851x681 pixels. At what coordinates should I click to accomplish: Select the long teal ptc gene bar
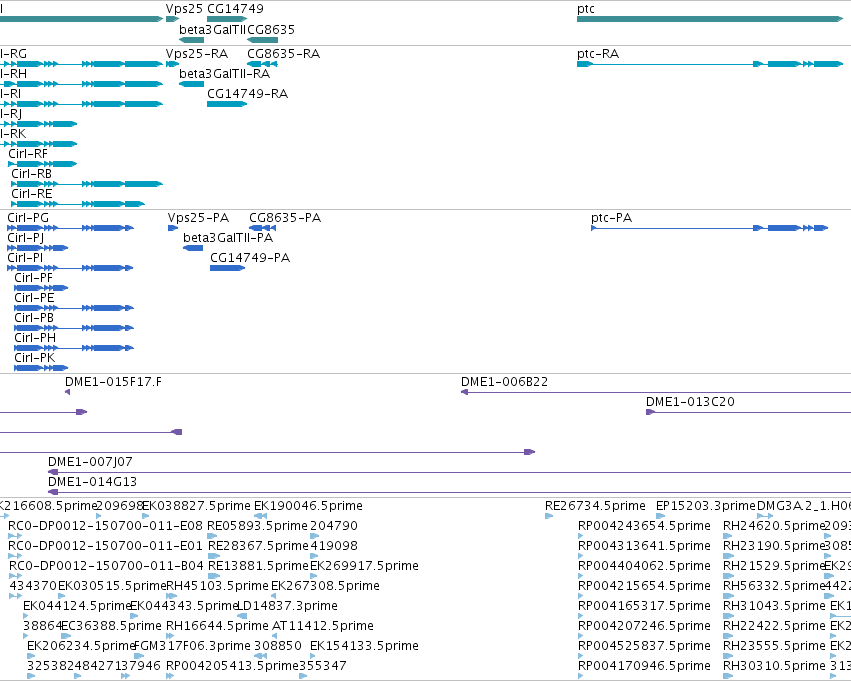coord(710,19)
